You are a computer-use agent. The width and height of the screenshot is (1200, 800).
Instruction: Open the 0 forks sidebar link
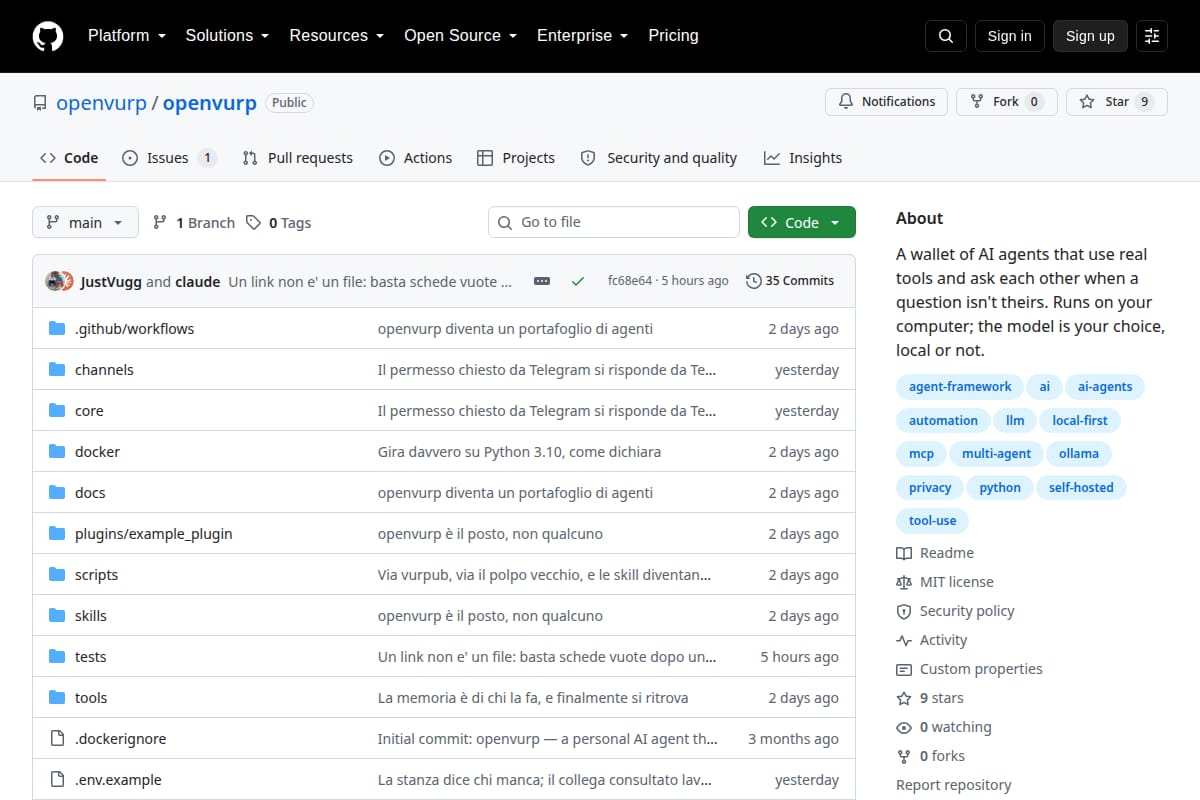(931, 756)
